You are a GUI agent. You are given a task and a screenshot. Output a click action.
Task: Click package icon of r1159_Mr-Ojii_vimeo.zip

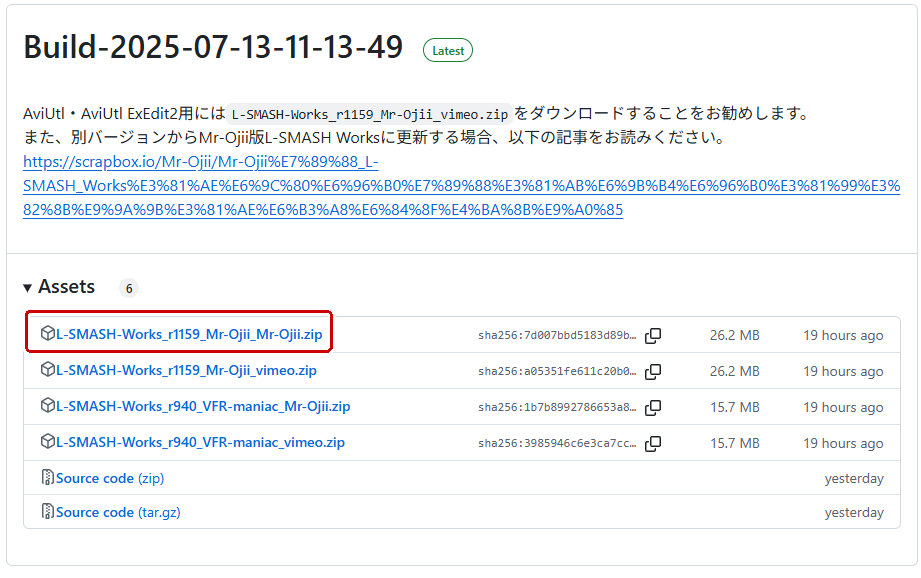[48, 369]
